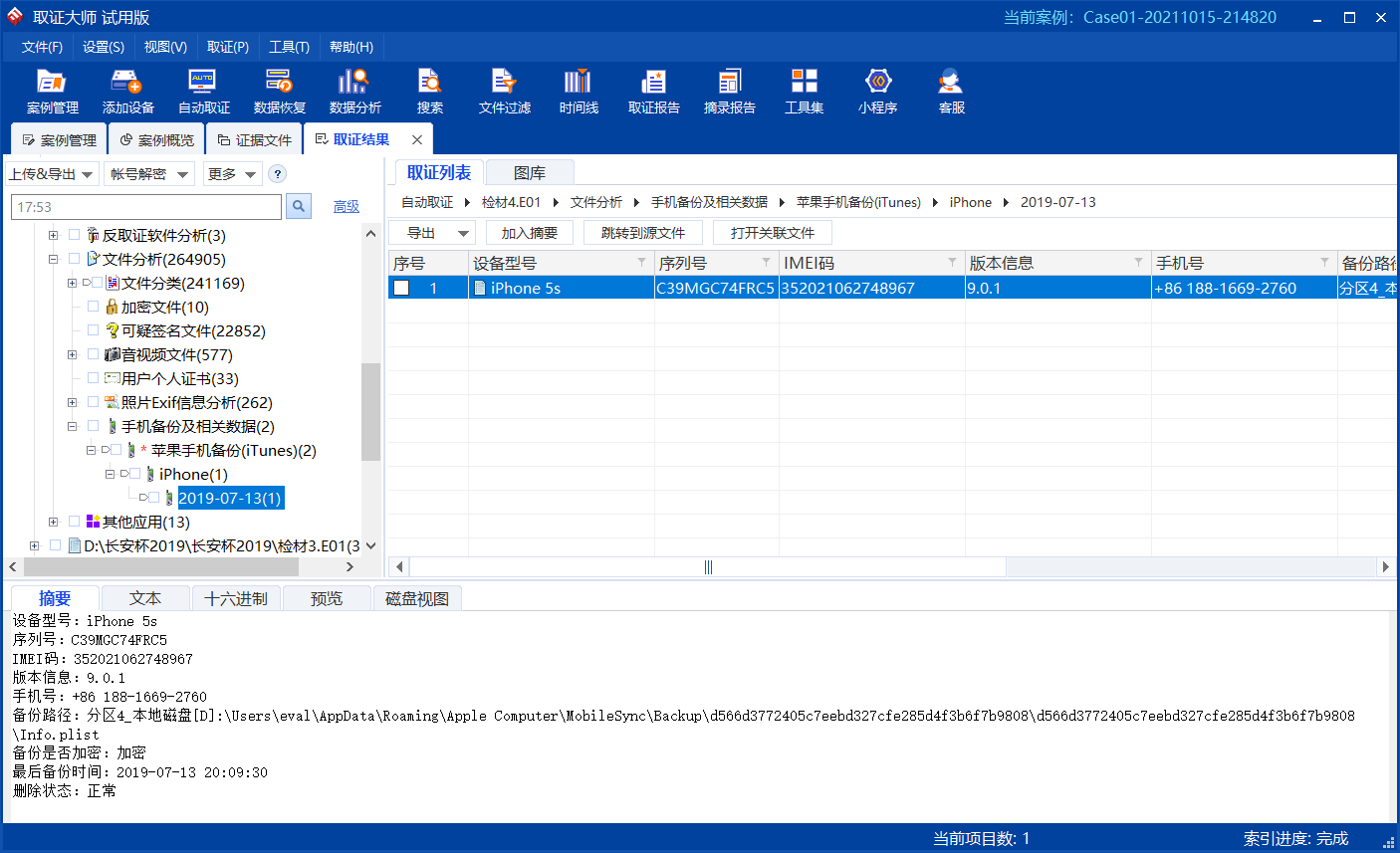The image size is (1400, 853).
Task: Click tree panel vertical scrollbar thumb
Action: [370, 412]
